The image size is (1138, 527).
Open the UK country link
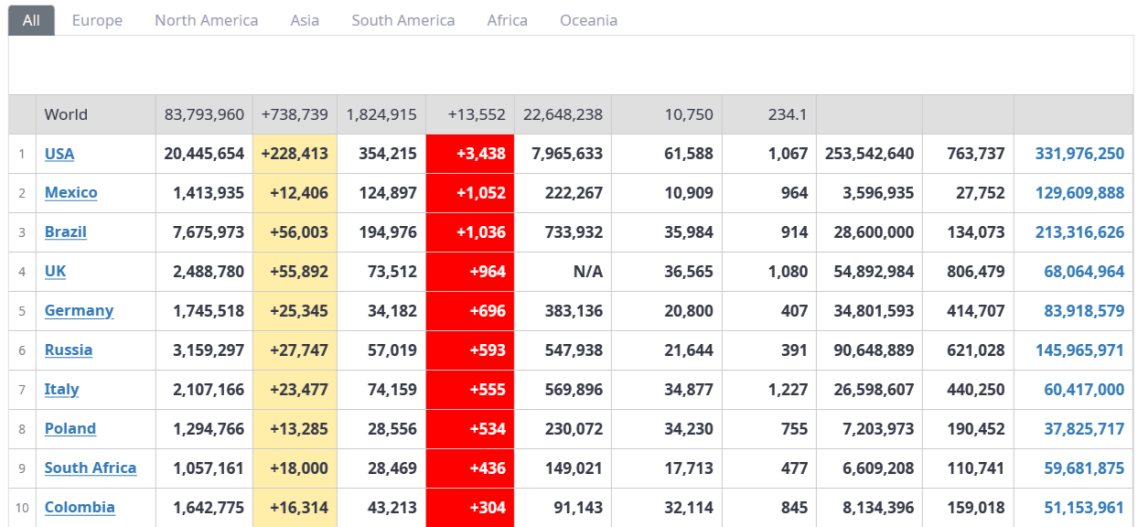pos(55,271)
